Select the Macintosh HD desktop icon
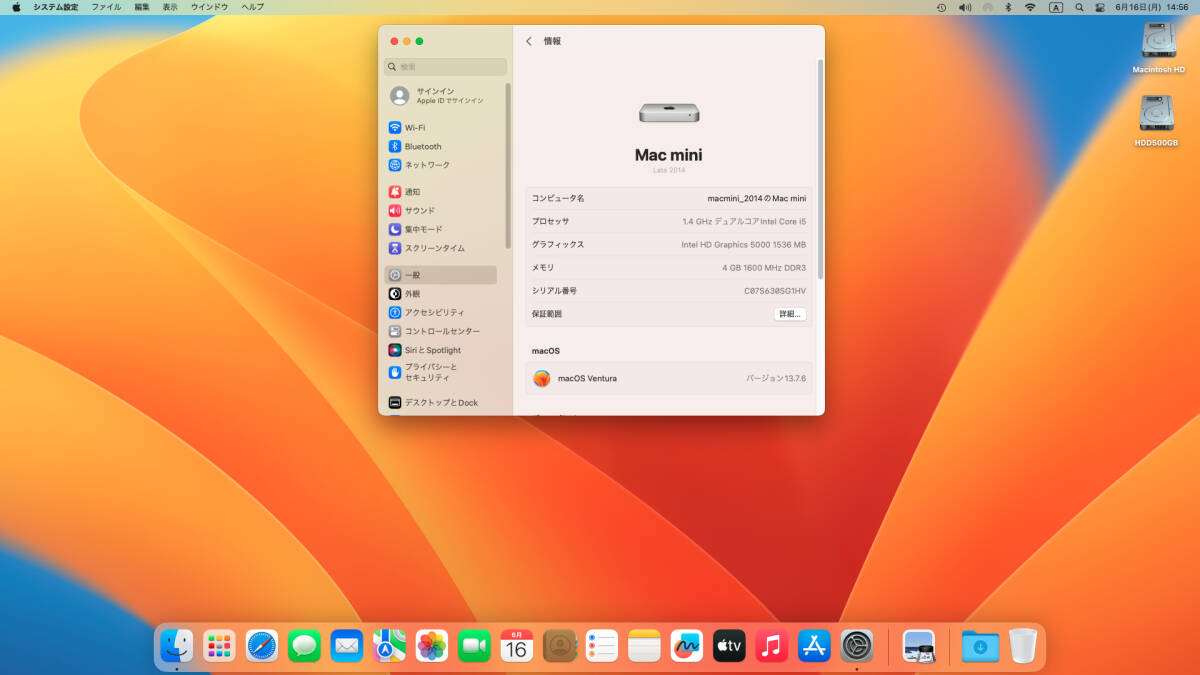1200x675 pixels. (x=1158, y=47)
